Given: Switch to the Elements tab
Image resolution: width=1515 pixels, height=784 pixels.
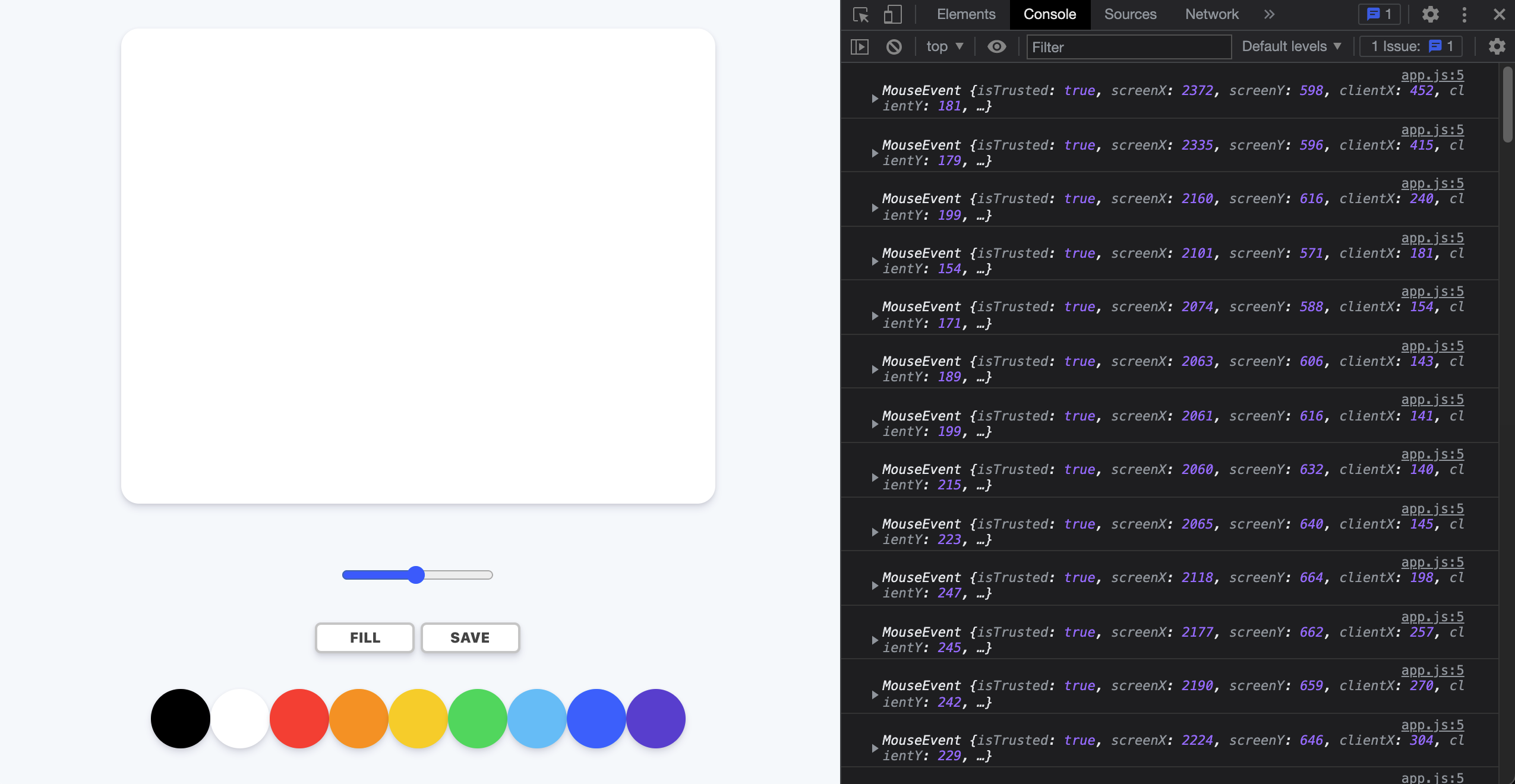Looking at the screenshot, I should coord(965,15).
